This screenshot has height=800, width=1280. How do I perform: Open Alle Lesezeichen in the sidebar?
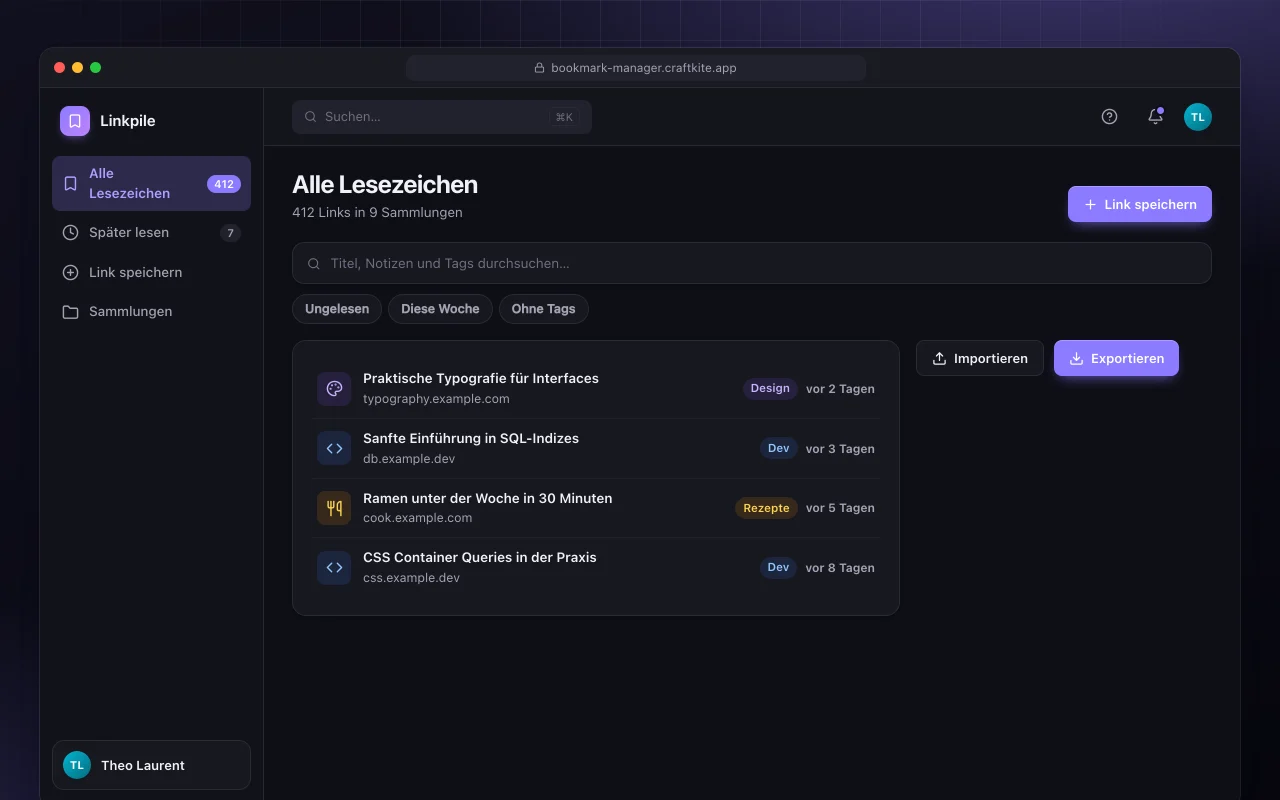point(151,183)
